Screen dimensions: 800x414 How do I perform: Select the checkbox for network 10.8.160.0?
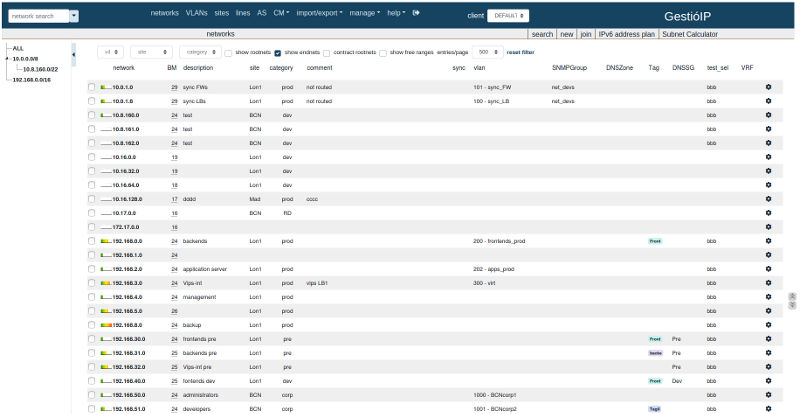pos(92,115)
